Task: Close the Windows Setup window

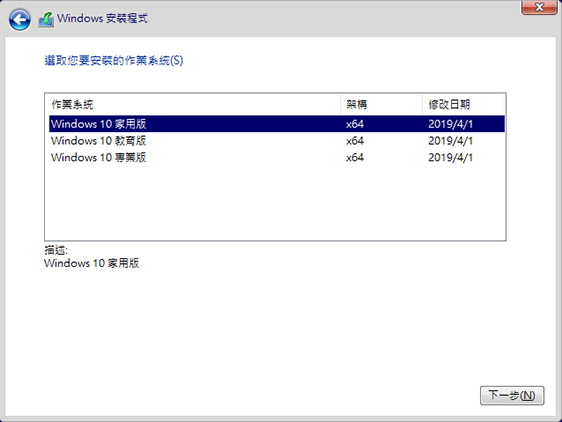Action: click(539, 7)
